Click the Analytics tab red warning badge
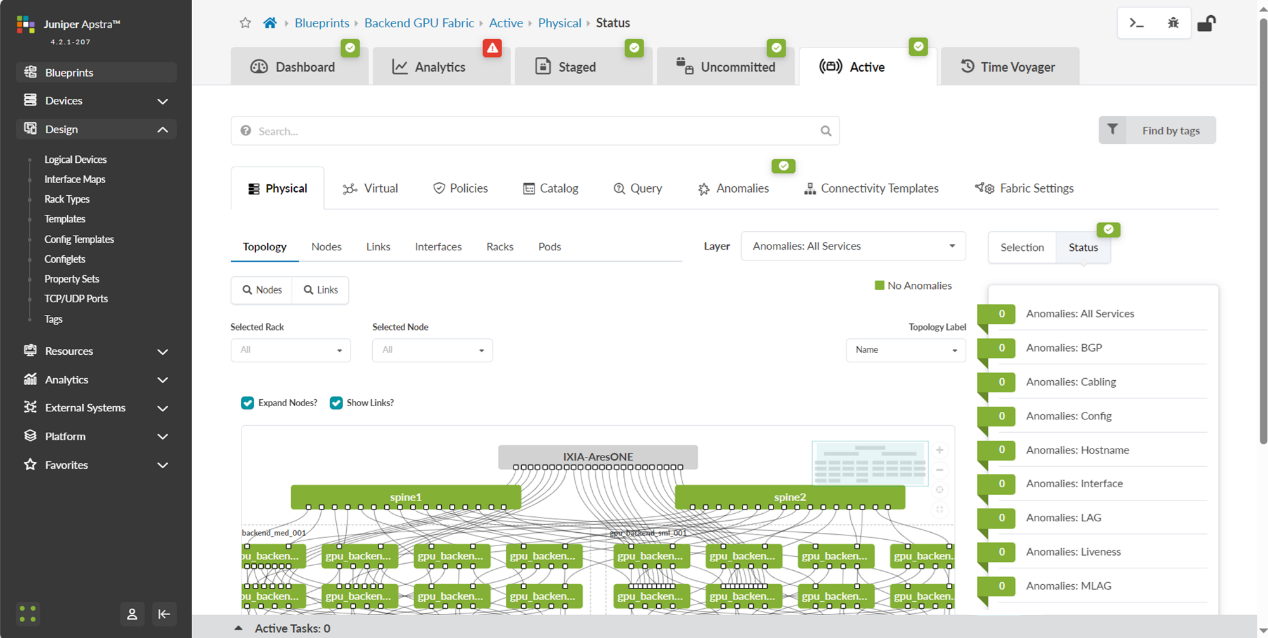1268x638 pixels. (492, 47)
